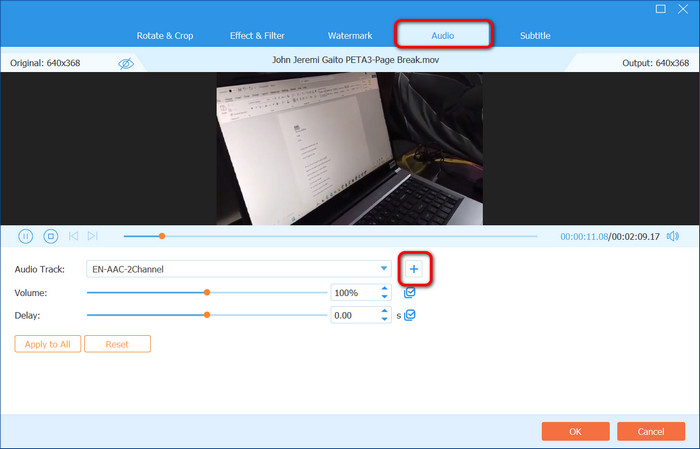Image resolution: width=700 pixels, height=449 pixels.
Task: Pause the video playback
Action: [x=26, y=236]
